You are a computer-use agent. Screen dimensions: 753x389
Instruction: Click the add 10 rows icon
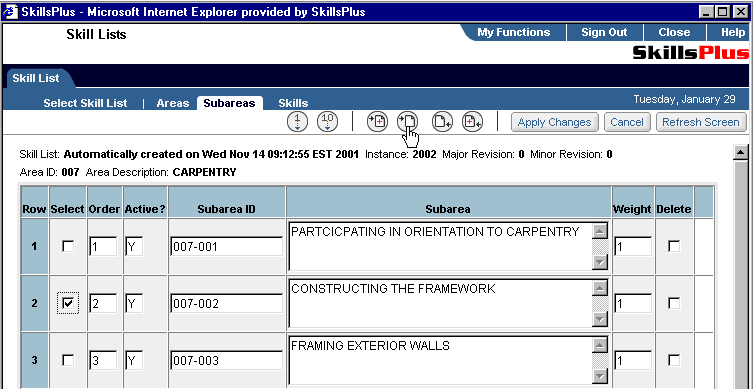328,122
